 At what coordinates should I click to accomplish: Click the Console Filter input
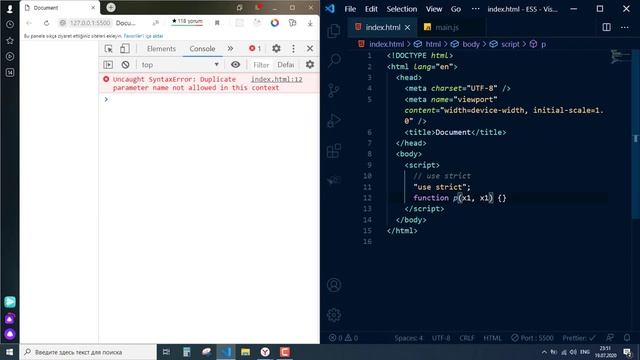pyautogui.click(x=261, y=64)
